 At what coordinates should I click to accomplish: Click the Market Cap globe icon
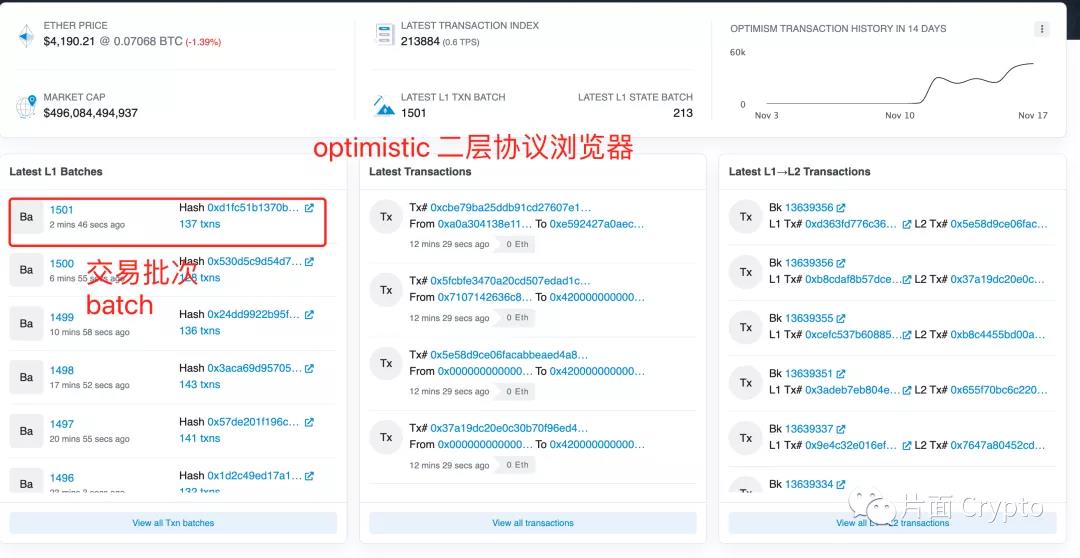pyautogui.click(x=26, y=106)
